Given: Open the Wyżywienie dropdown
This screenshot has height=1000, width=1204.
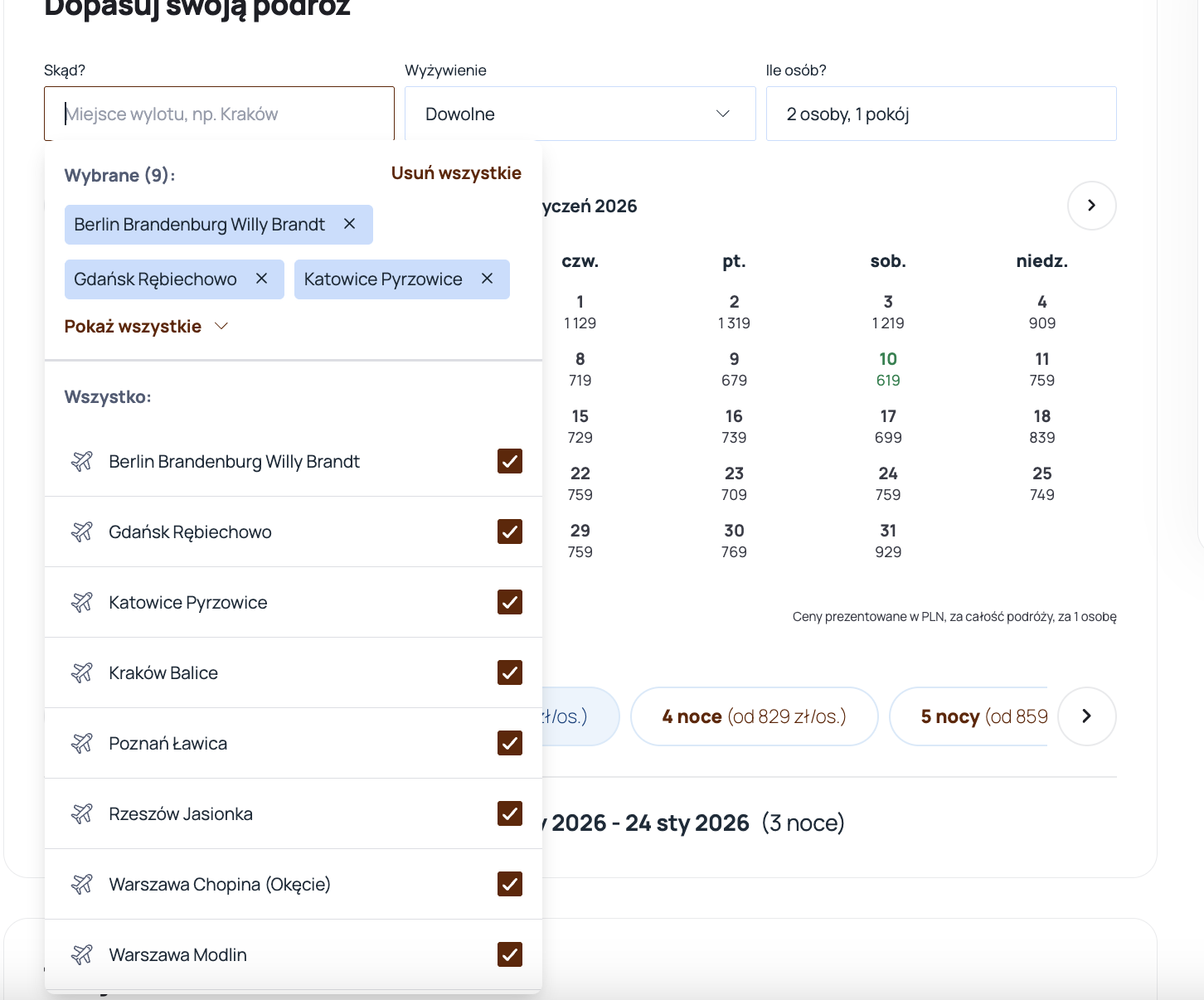Looking at the screenshot, I should click(x=580, y=114).
